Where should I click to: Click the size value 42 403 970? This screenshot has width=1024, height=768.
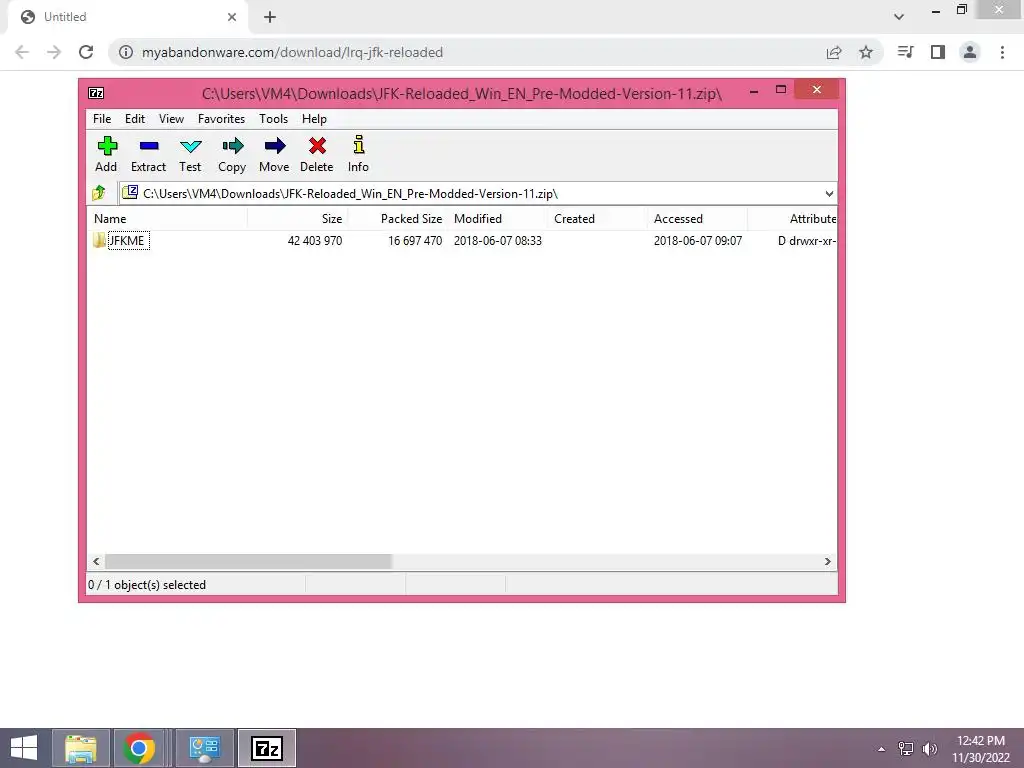point(315,240)
